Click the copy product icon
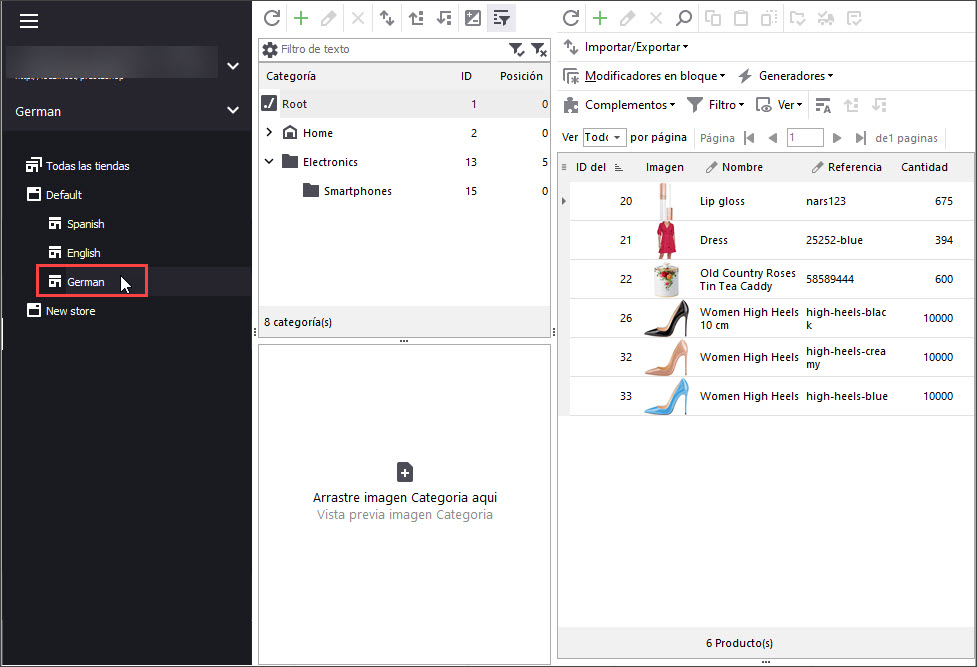Viewport: 977px width, 667px height. point(713,18)
